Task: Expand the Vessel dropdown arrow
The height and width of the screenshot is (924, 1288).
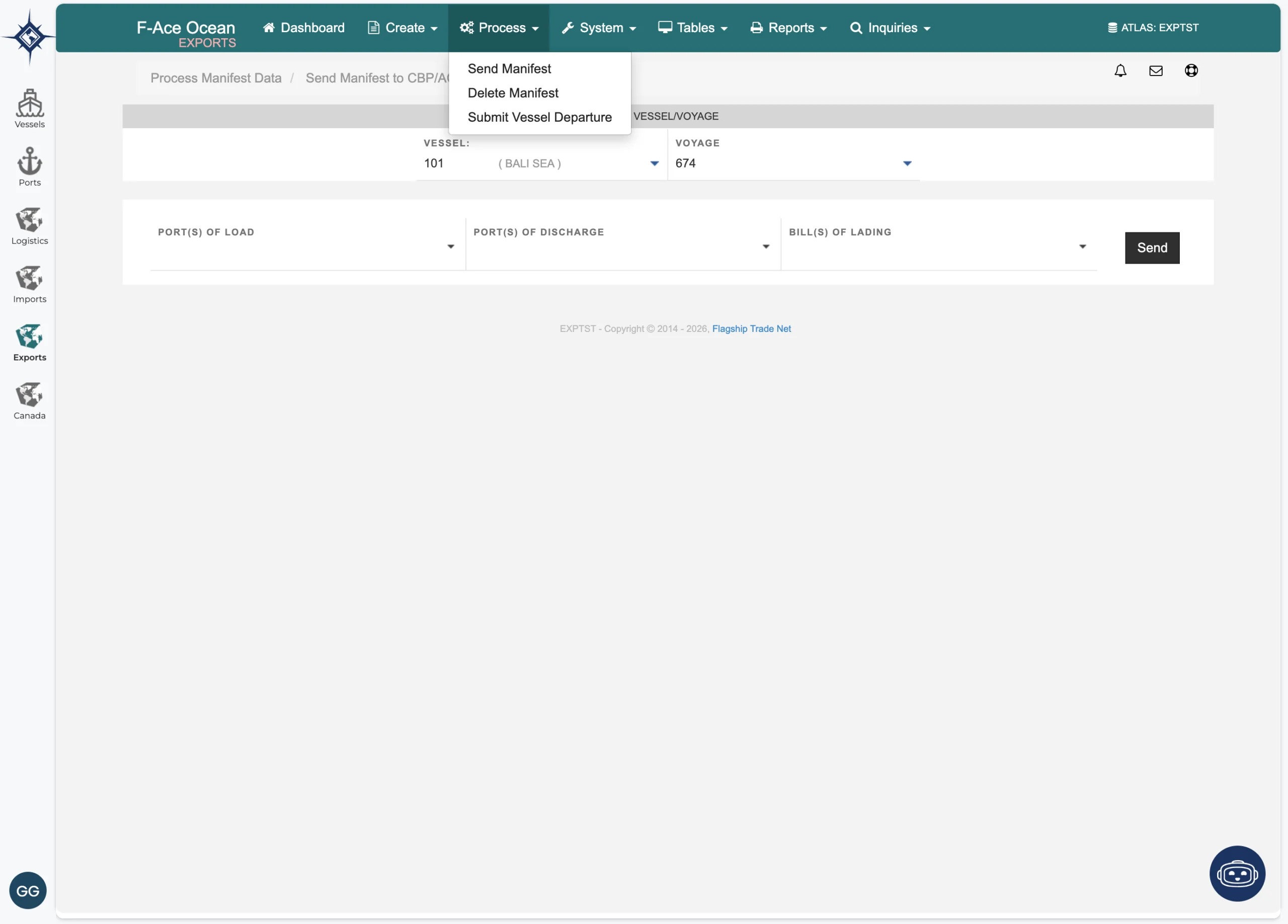Action: tap(654, 163)
